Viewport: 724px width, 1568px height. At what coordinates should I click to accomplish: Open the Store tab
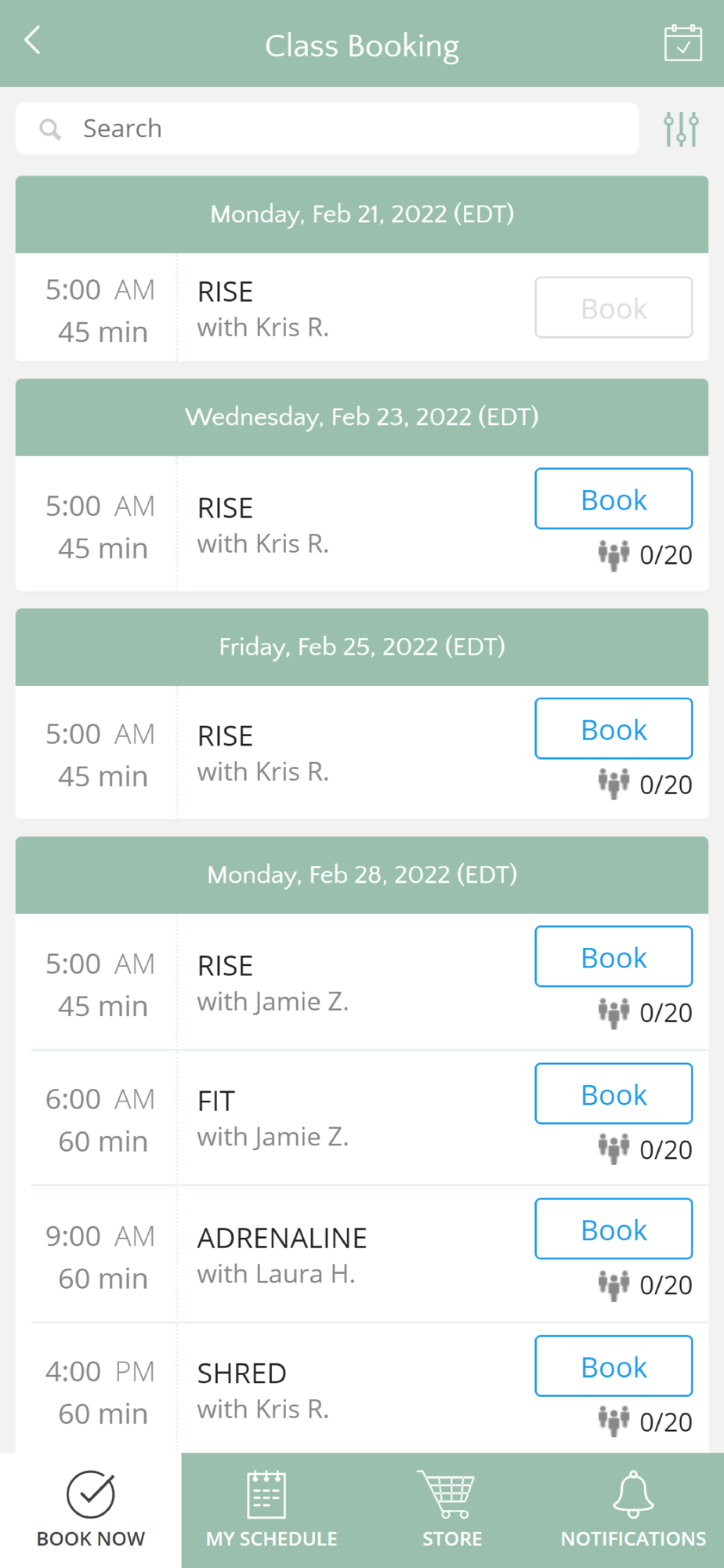452,1510
